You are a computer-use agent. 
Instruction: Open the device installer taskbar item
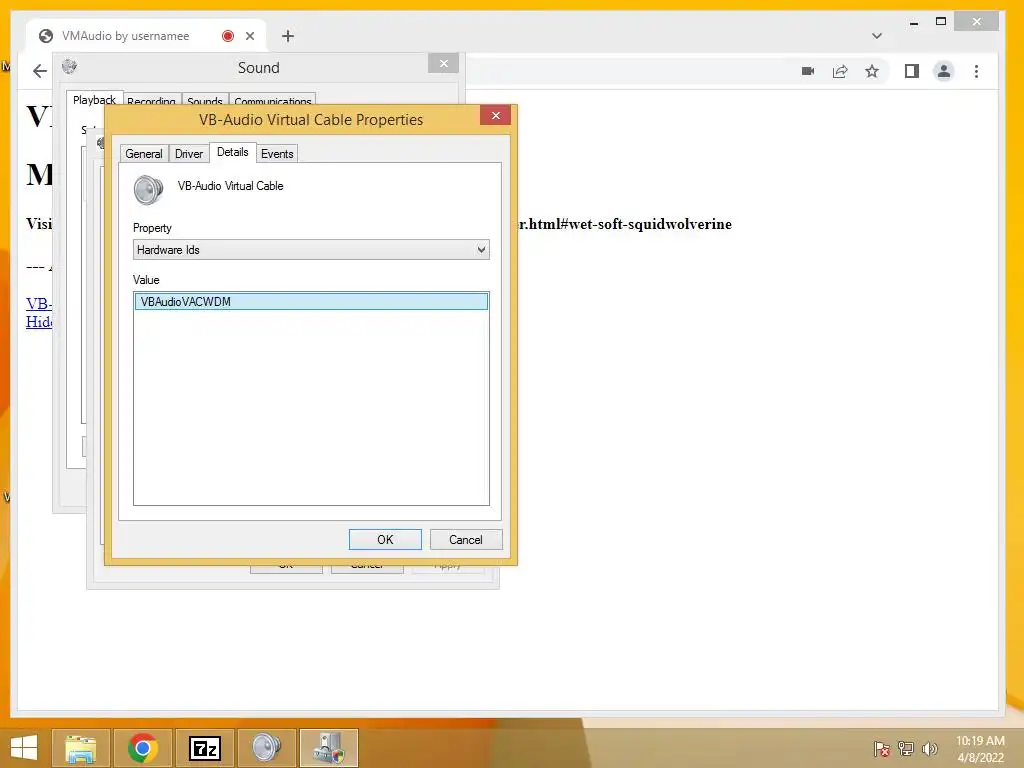[x=328, y=748]
